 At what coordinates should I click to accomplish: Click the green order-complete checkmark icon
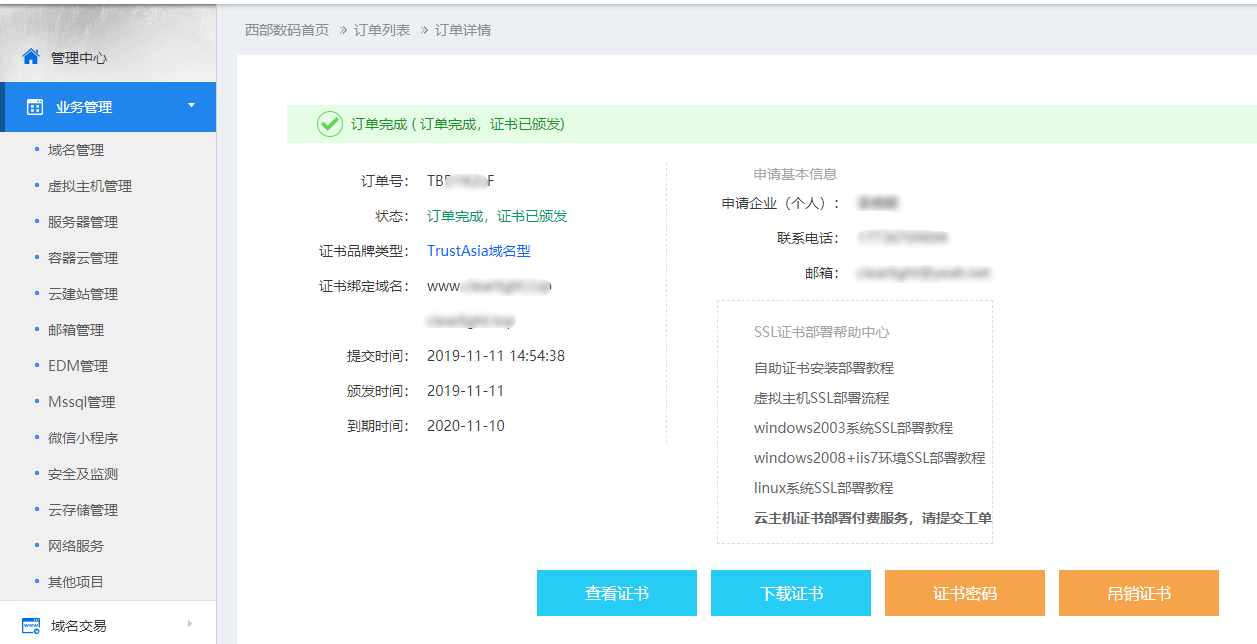328,125
